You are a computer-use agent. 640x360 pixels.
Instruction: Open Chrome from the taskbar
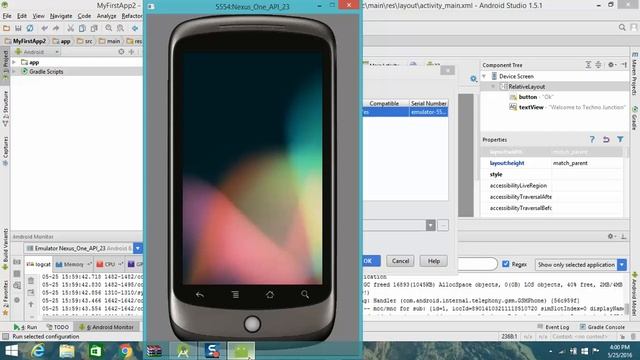tap(125, 351)
